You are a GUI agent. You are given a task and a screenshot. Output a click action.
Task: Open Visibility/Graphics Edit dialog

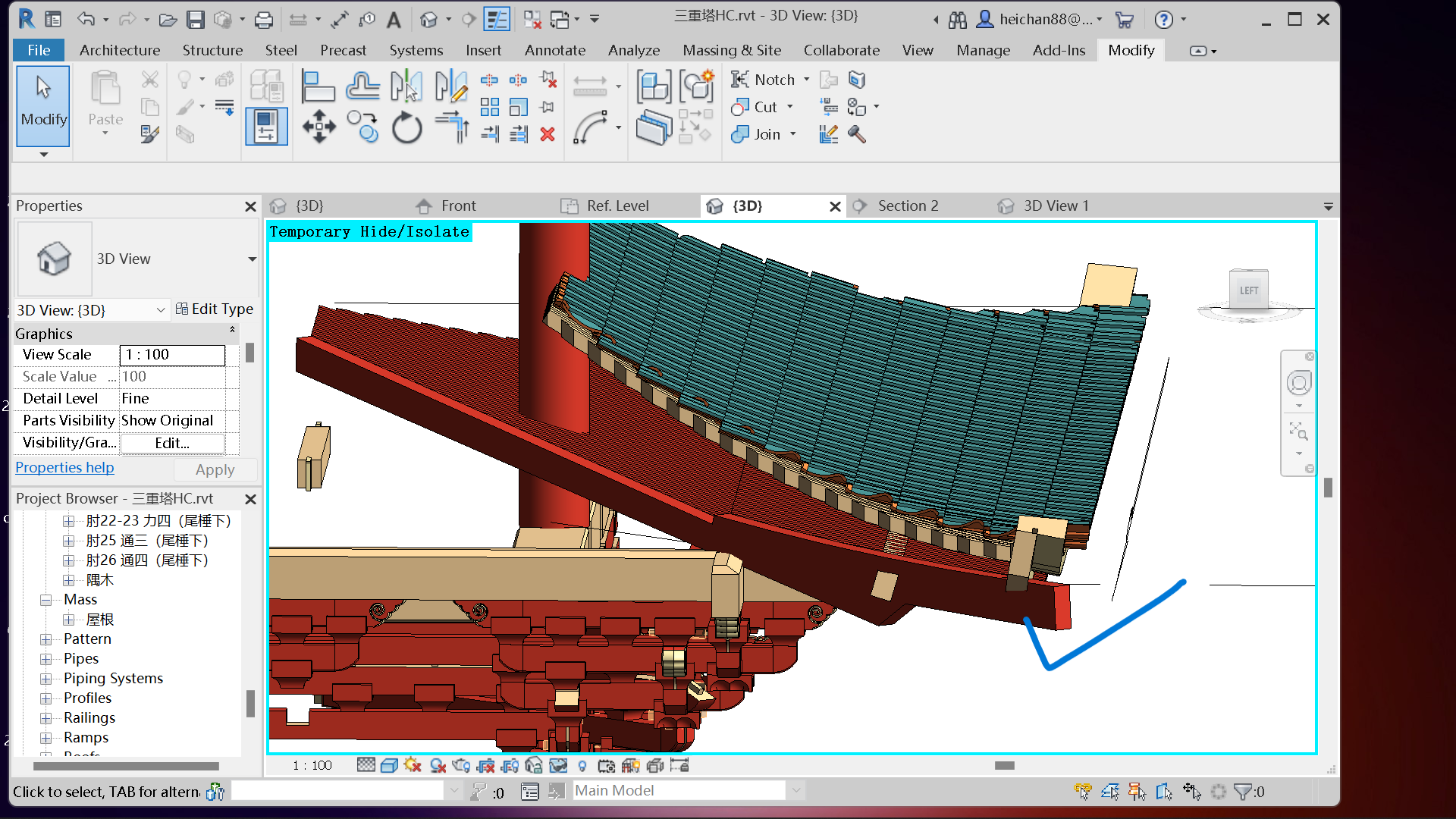(171, 444)
